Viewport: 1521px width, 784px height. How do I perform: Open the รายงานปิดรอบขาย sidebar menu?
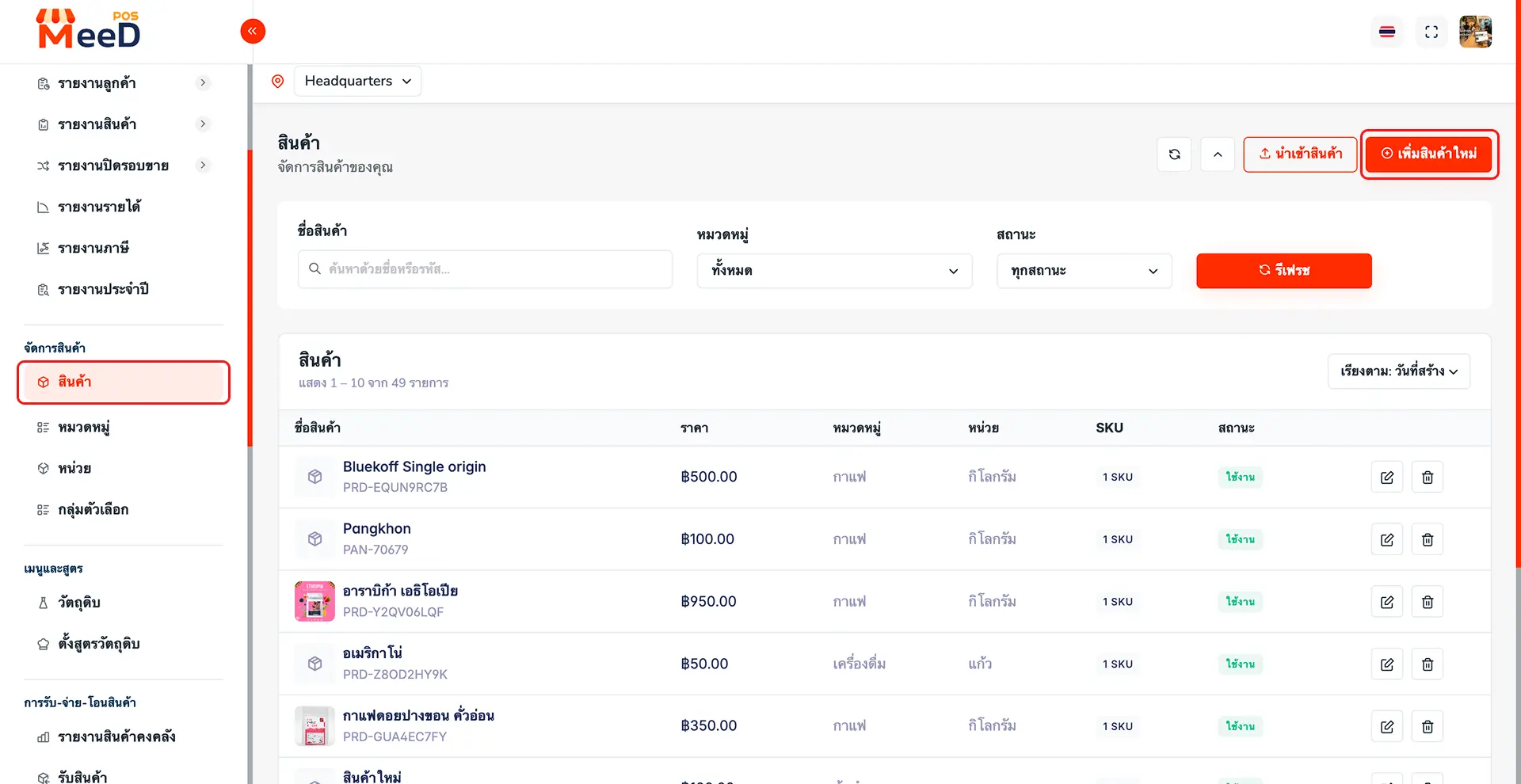pyautogui.click(x=113, y=166)
